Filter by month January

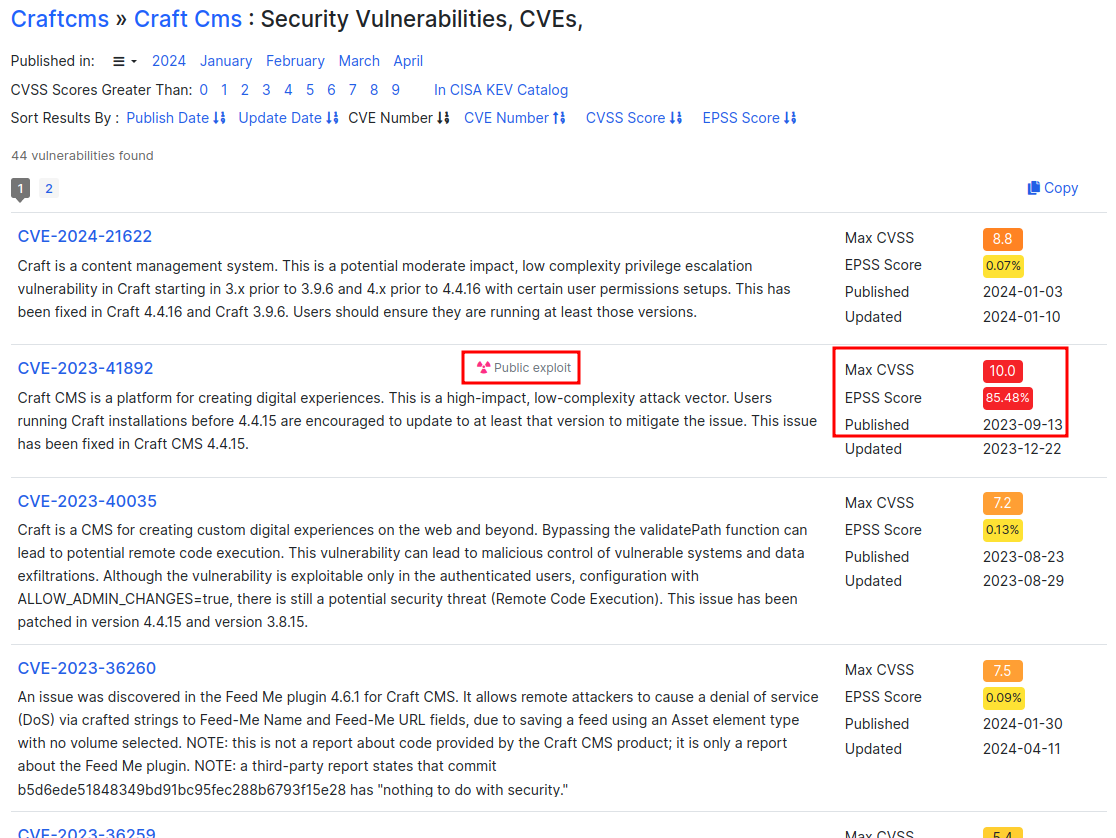226,61
